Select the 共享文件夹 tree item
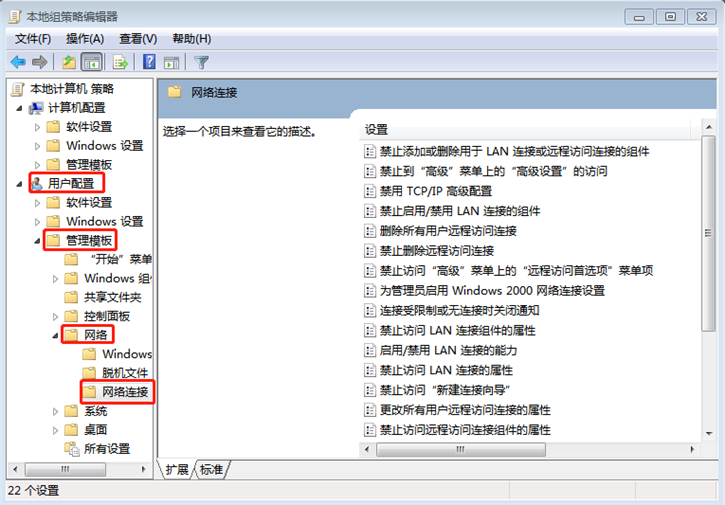Viewport: 725px width, 505px height. click(x=112, y=297)
